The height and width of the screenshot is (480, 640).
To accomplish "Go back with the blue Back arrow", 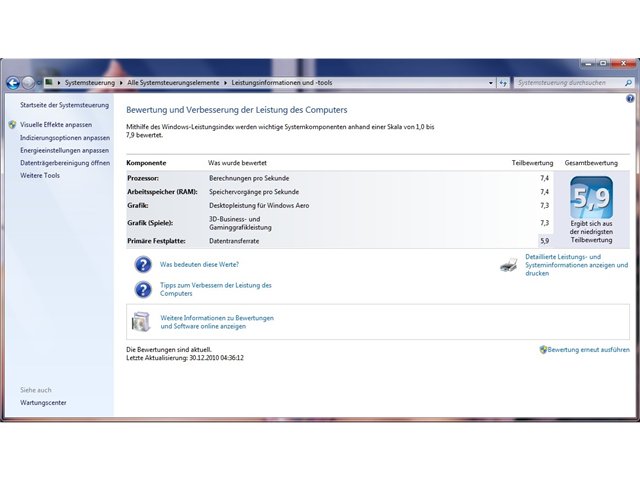I will click(13, 83).
